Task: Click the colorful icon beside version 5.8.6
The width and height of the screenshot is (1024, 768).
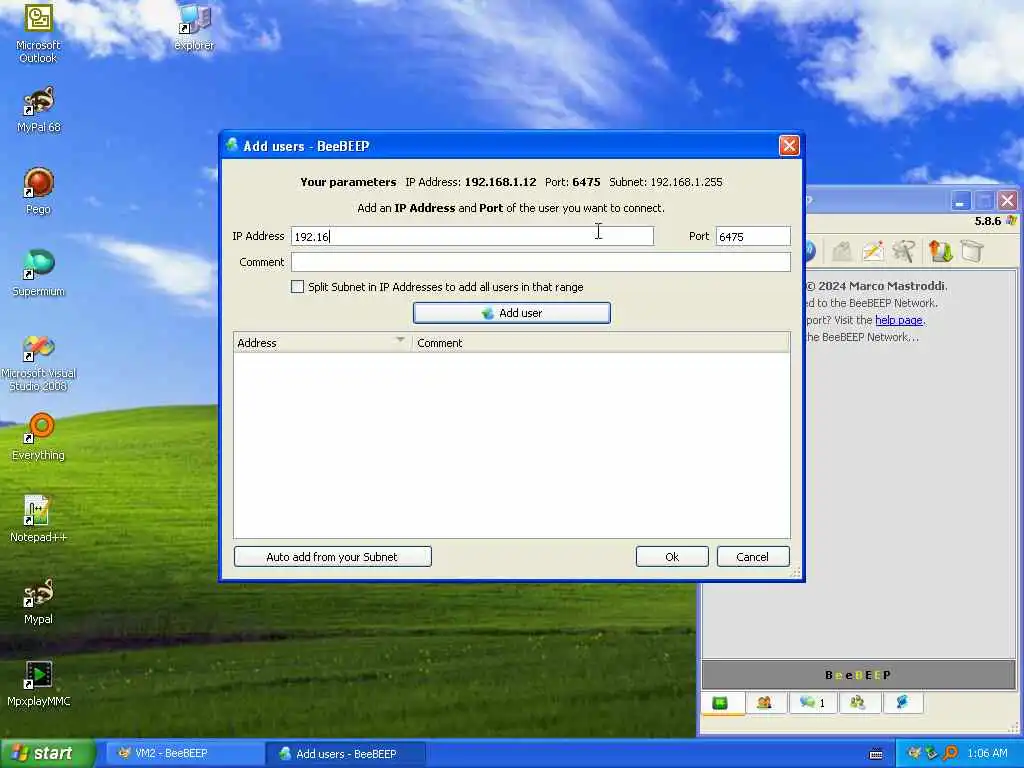Action: click(1012, 221)
